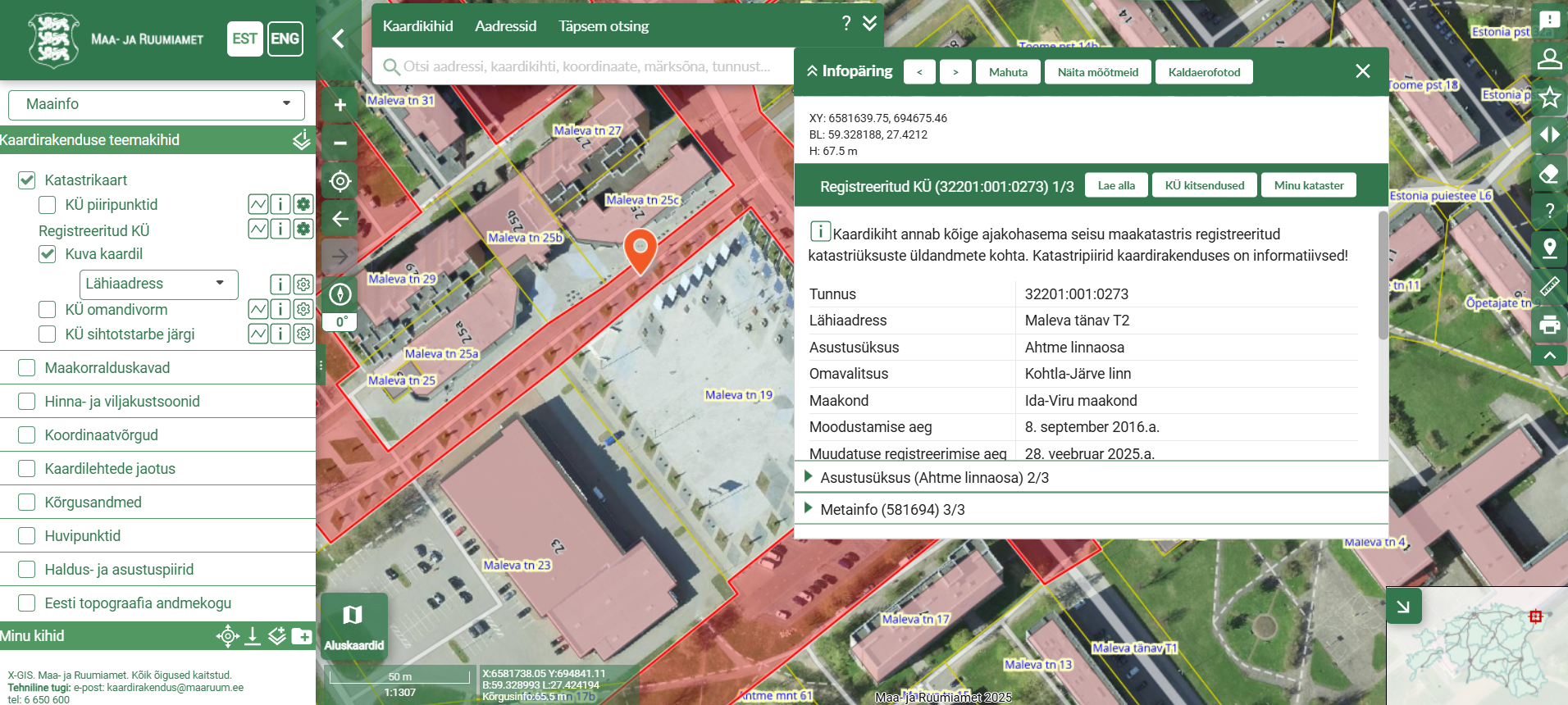1568x705 pixels.
Task: Open the Aluskaardid basemap selector
Action: click(353, 625)
